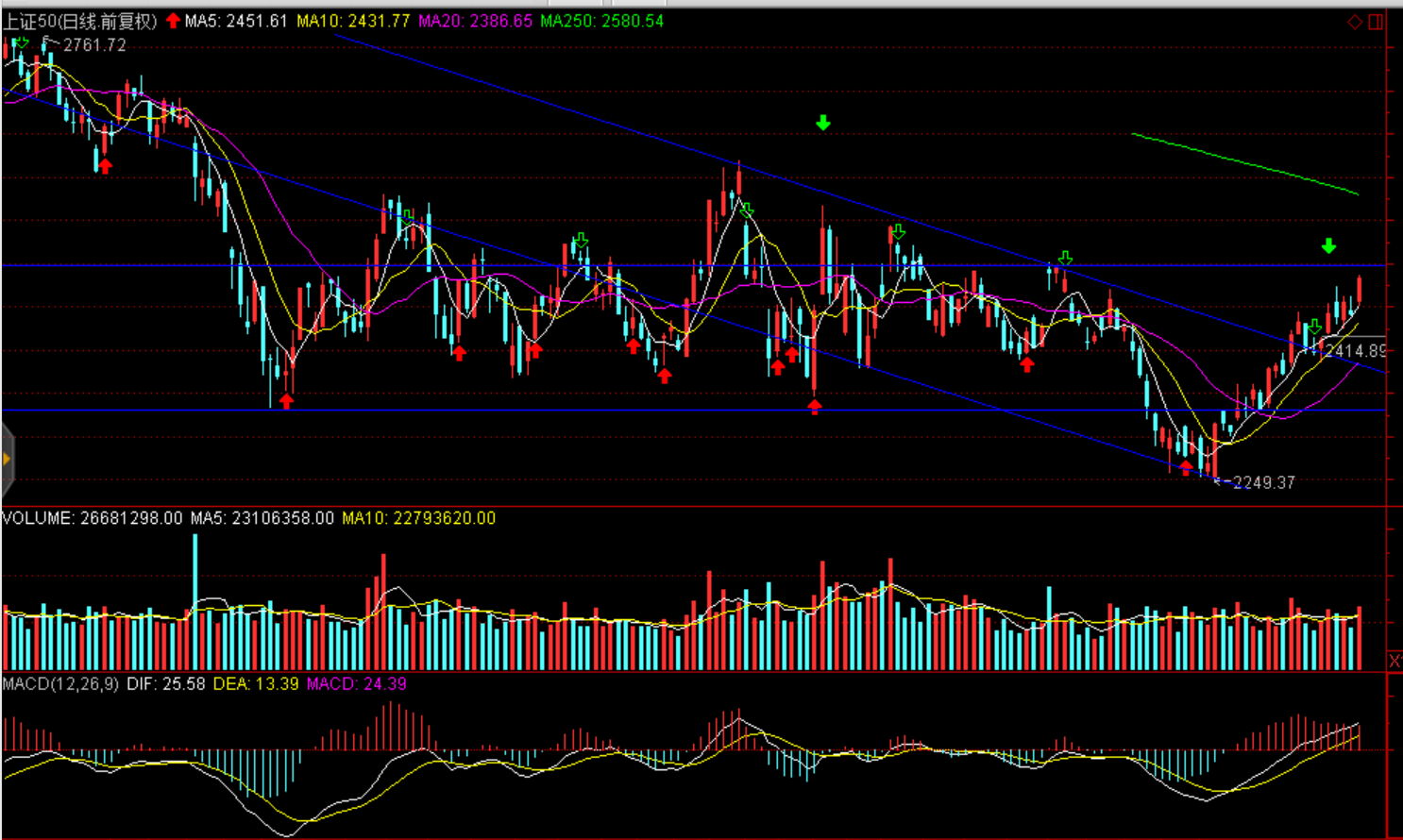
Task: Click the X button beside volume panel
Action: 1395,661
